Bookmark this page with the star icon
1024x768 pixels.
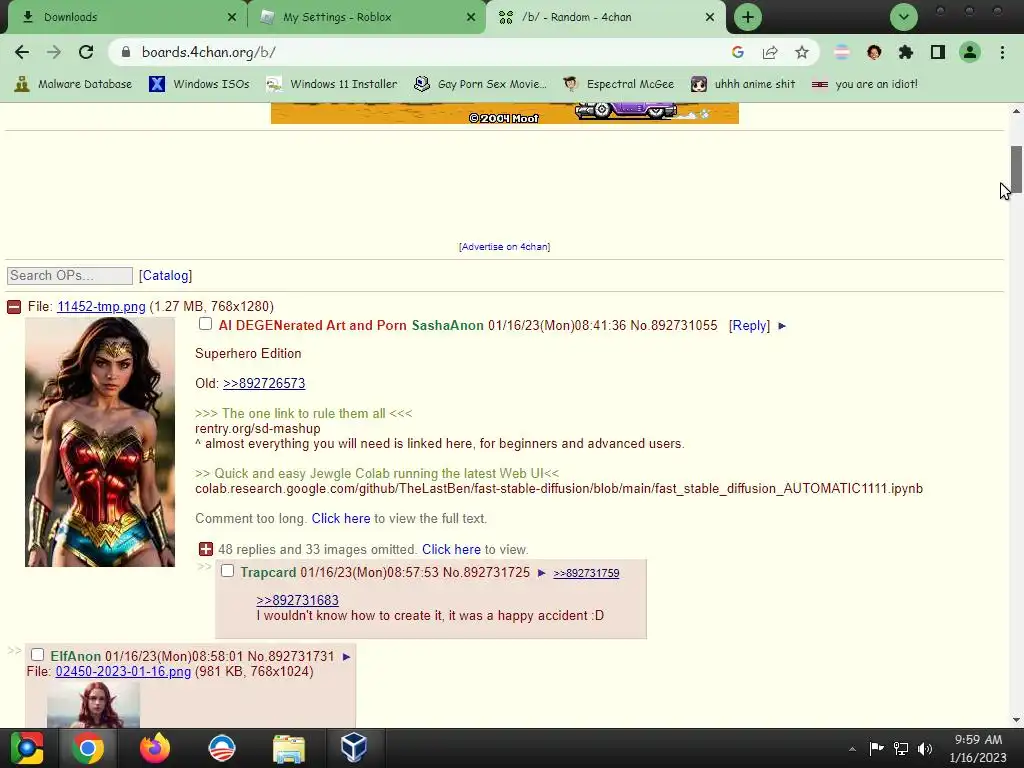(x=802, y=52)
